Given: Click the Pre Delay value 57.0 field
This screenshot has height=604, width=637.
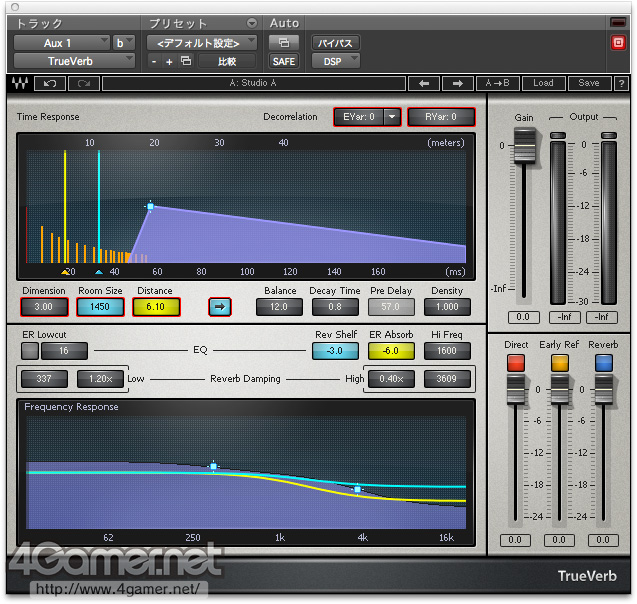Looking at the screenshot, I should (x=391, y=307).
